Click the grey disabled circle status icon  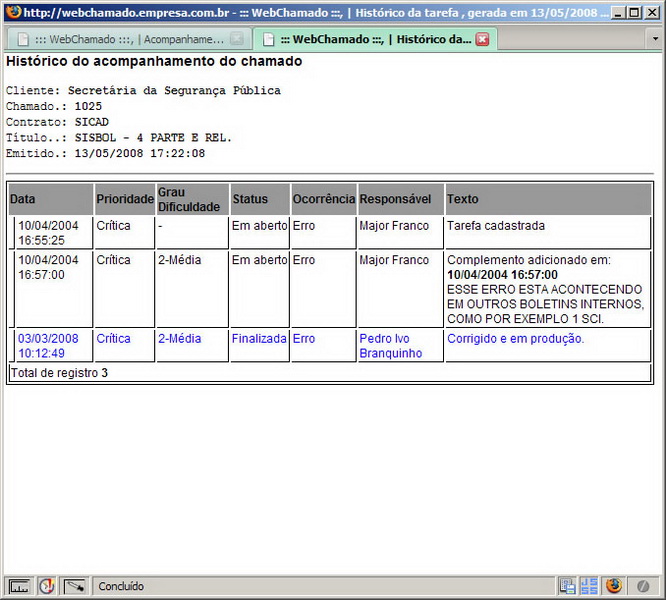point(644,586)
